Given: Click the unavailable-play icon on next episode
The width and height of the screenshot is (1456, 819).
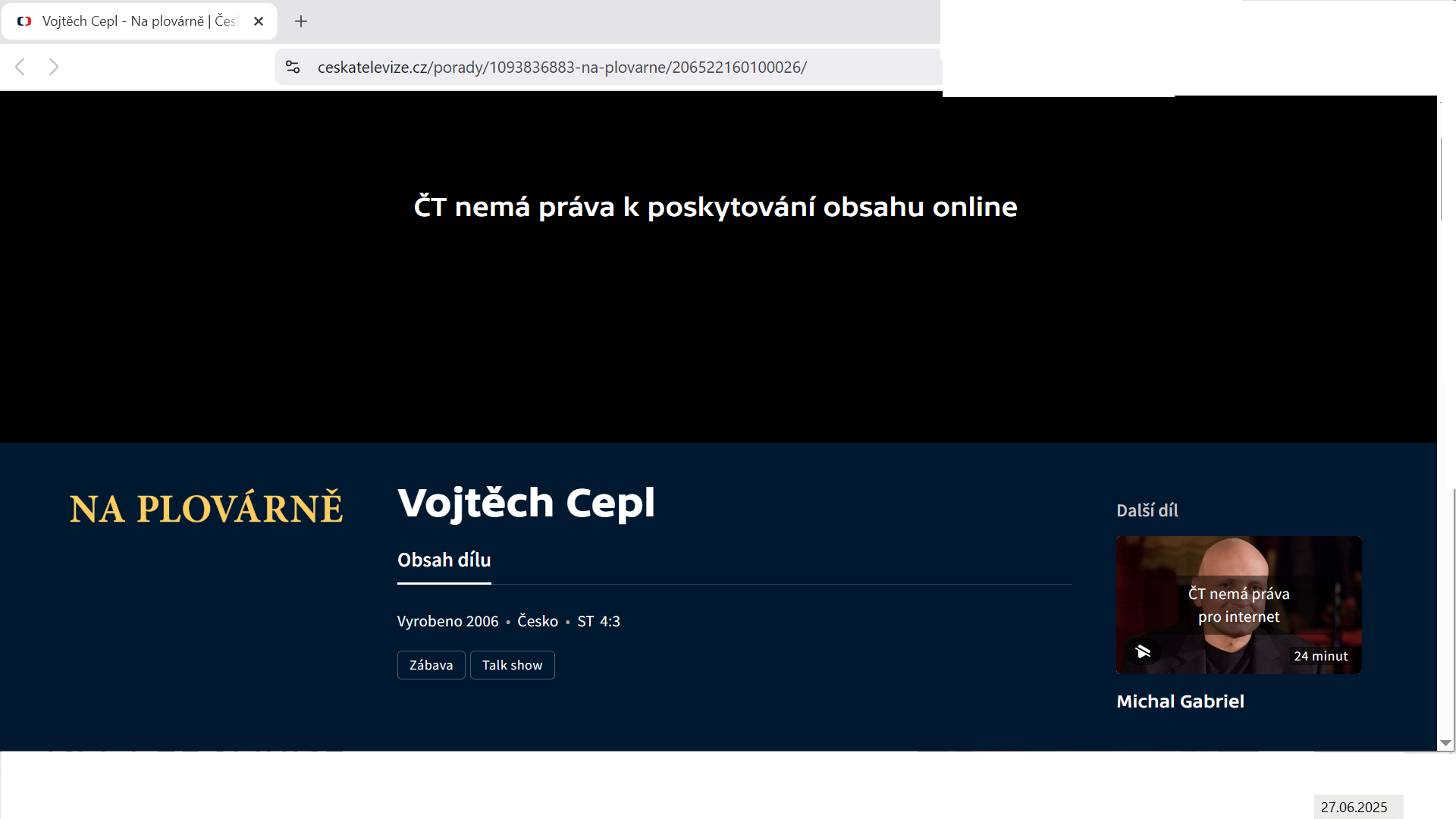Looking at the screenshot, I should (x=1143, y=651).
